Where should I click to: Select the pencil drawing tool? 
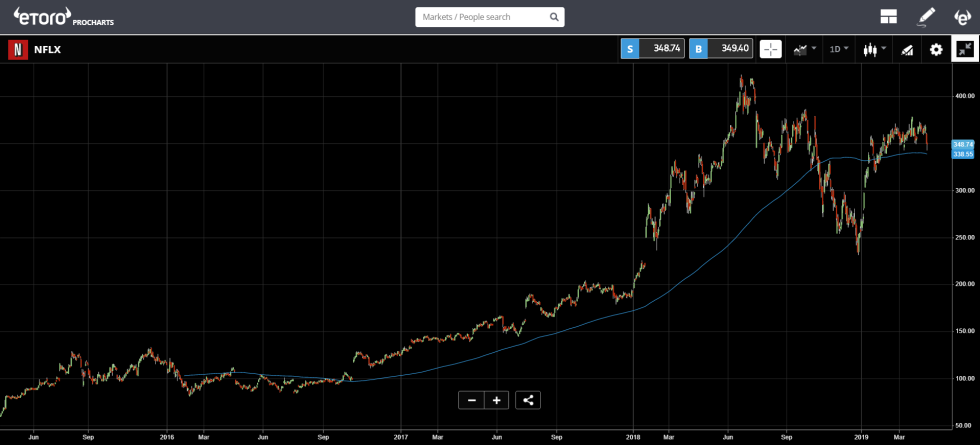(926, 17)
